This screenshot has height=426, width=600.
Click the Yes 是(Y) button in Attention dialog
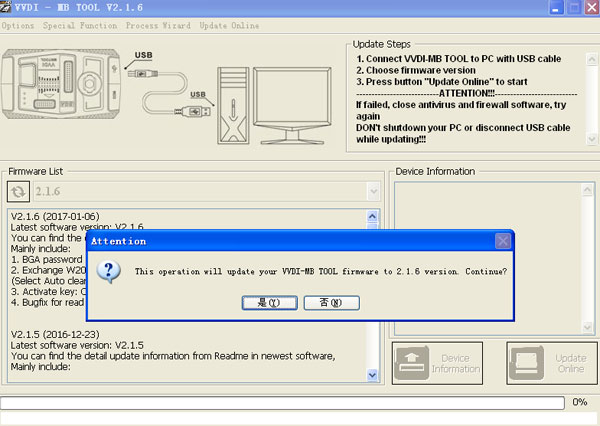click(x=269, y=303)
